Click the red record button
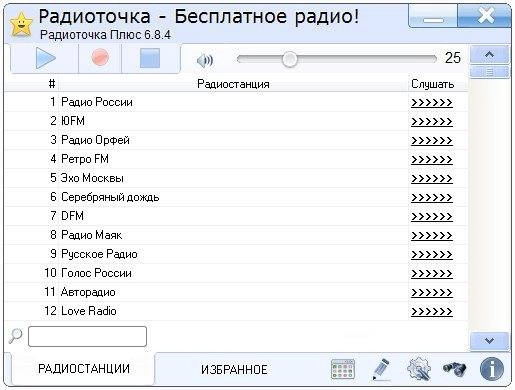The width and height of the screenshot is (515, 390). pos(100,57)
